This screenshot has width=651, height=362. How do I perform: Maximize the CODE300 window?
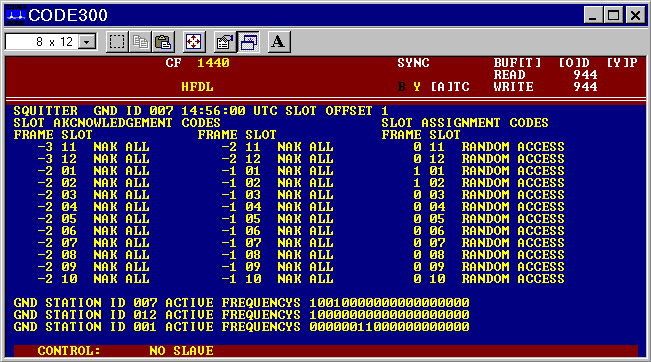pyautogui.click(x=613, y=15)
